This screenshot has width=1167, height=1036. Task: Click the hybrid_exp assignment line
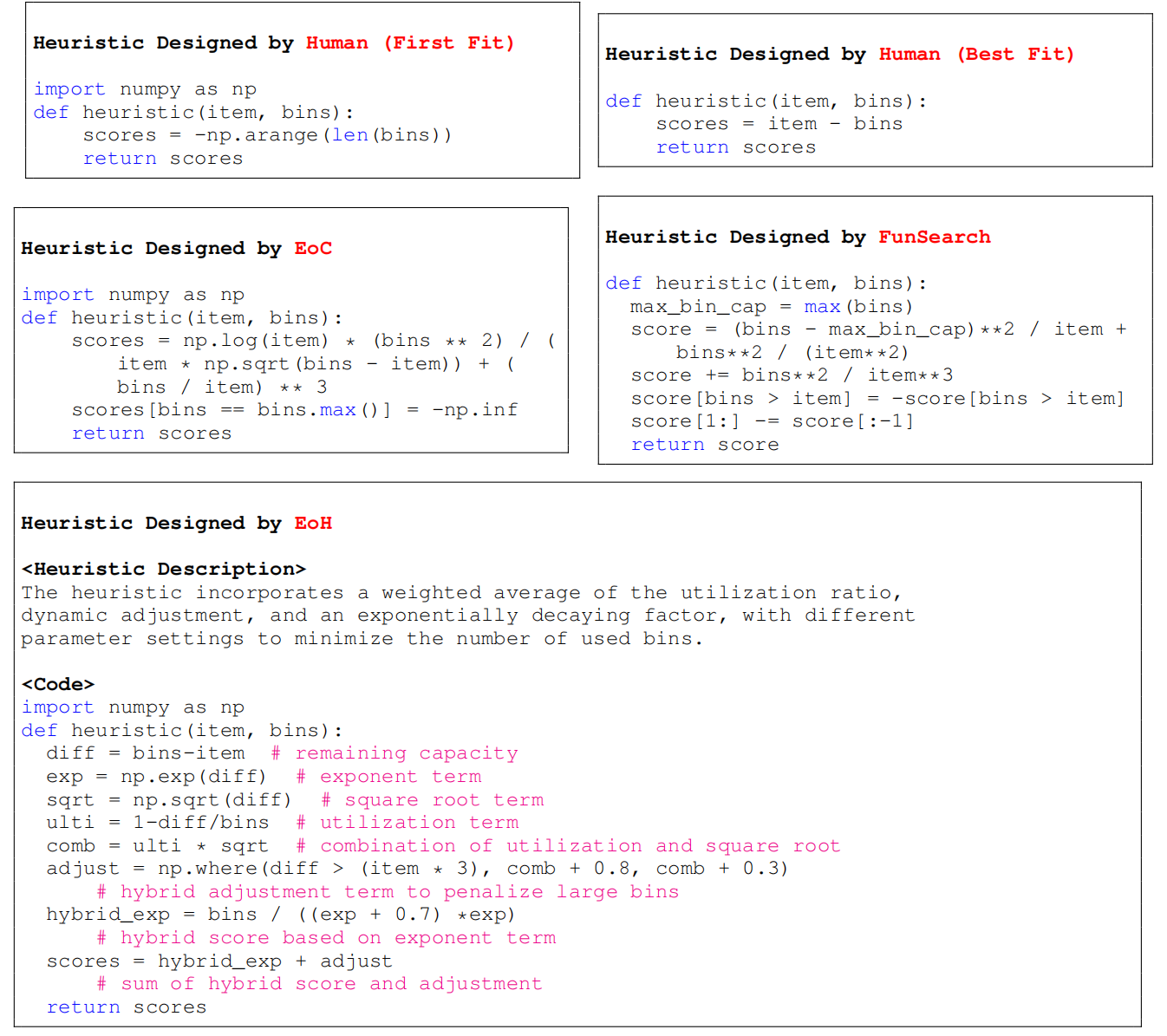point(280,914)
